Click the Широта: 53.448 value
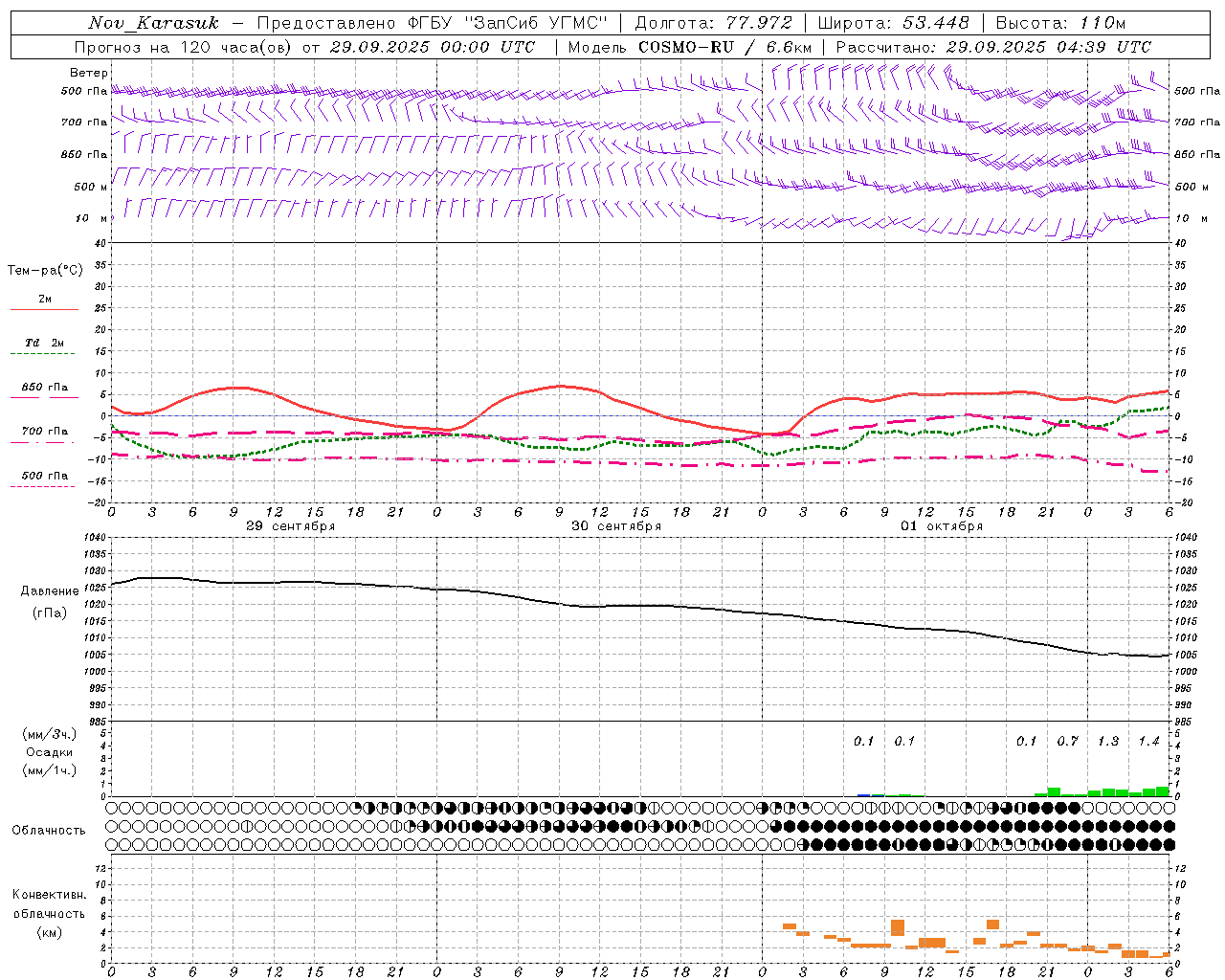1225x980 pixels. pyautogui.click(x=893, y=23)
